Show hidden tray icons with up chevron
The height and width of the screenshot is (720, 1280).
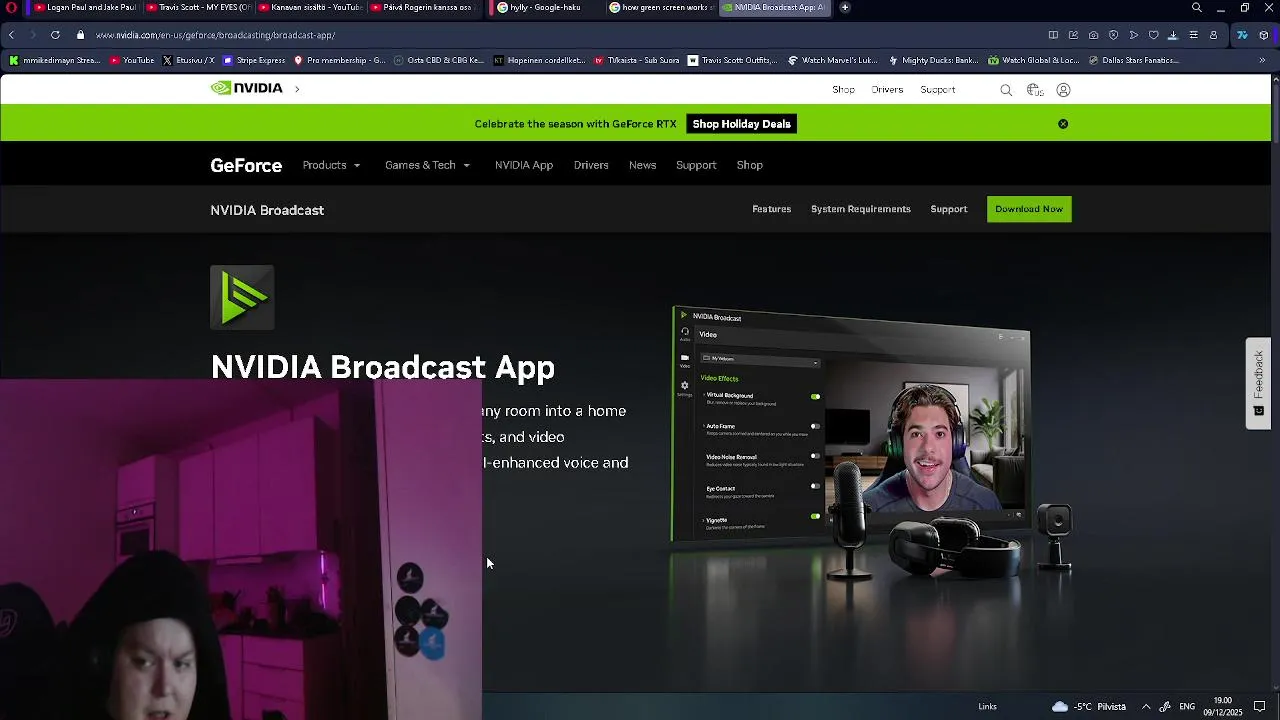coord(1146,706)
